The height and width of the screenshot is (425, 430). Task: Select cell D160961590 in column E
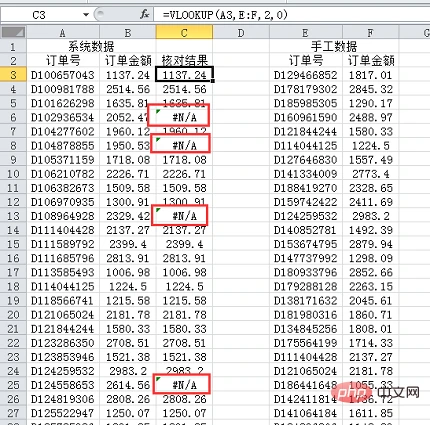point(306,117)
